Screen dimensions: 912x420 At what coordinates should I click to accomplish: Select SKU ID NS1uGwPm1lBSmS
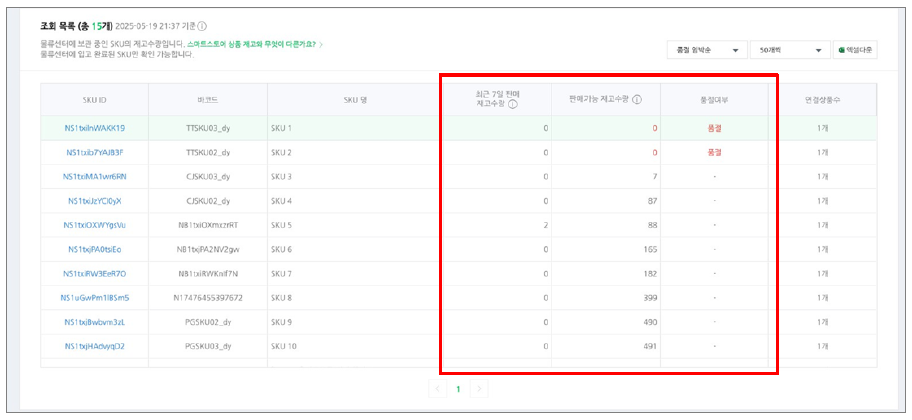click(94, 298)
